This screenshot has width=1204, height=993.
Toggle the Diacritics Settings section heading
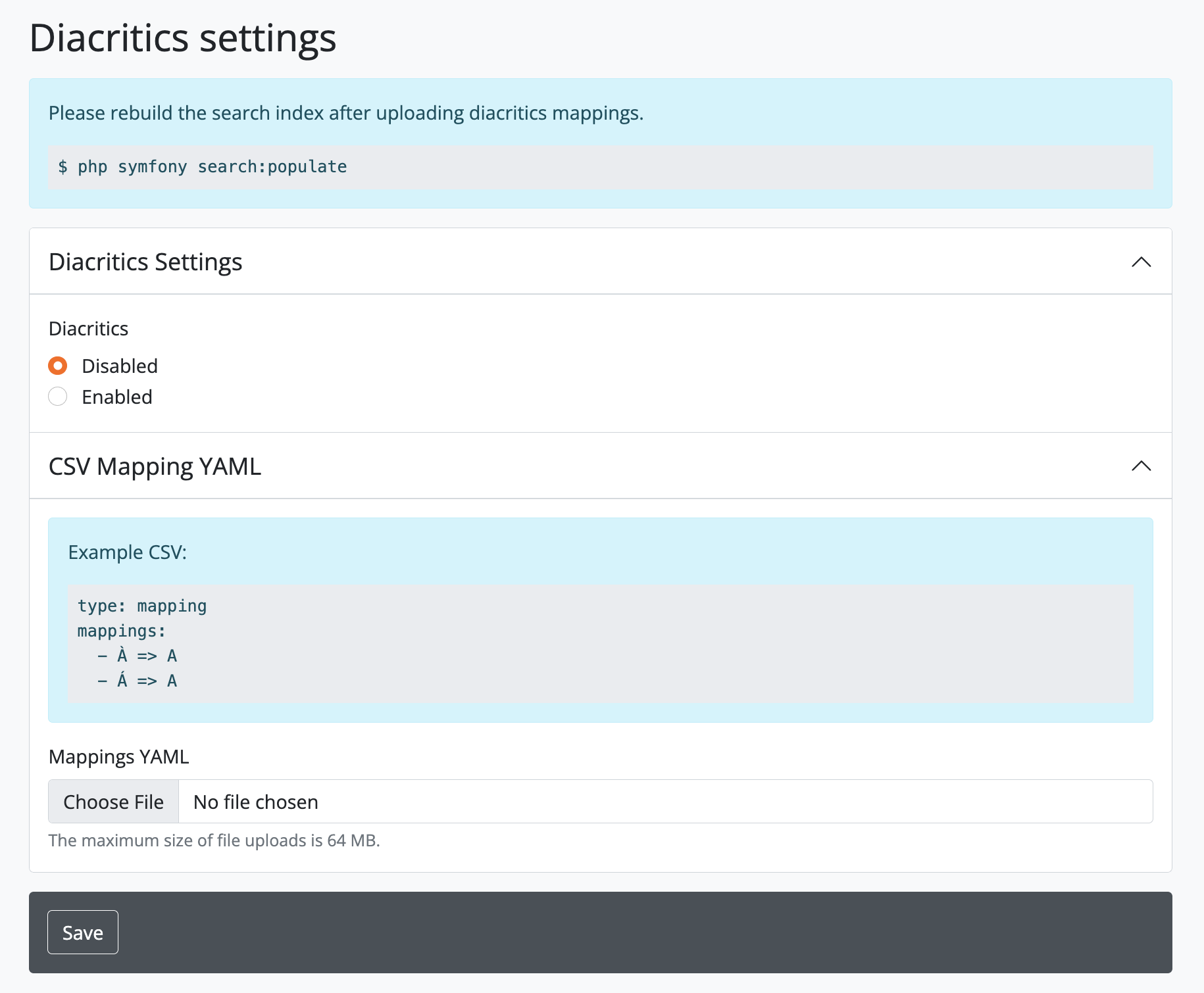[x=145, y=262]
